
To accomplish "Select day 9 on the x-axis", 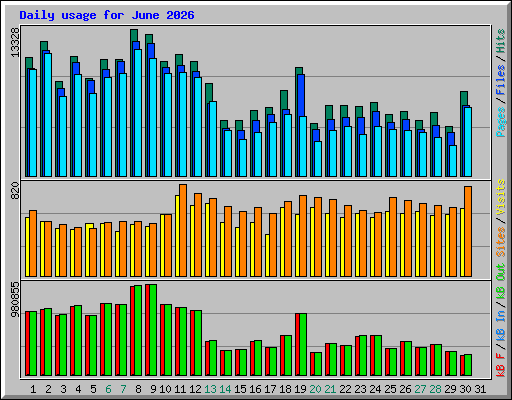I will (153, 389).
